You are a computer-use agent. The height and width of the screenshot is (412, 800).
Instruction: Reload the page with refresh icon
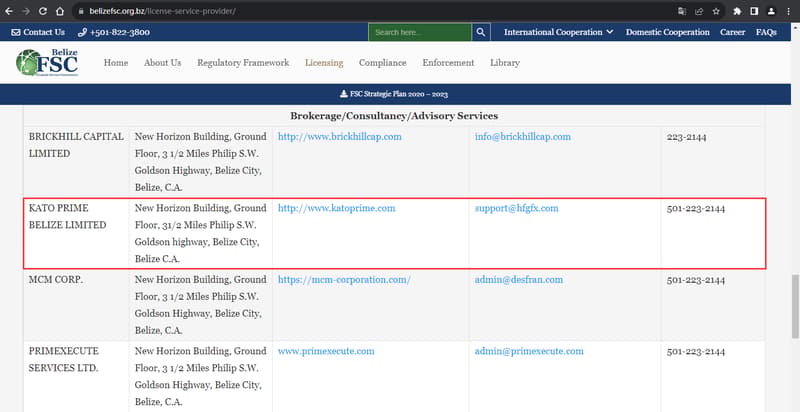pyautogui.click(x=43, y=11)
